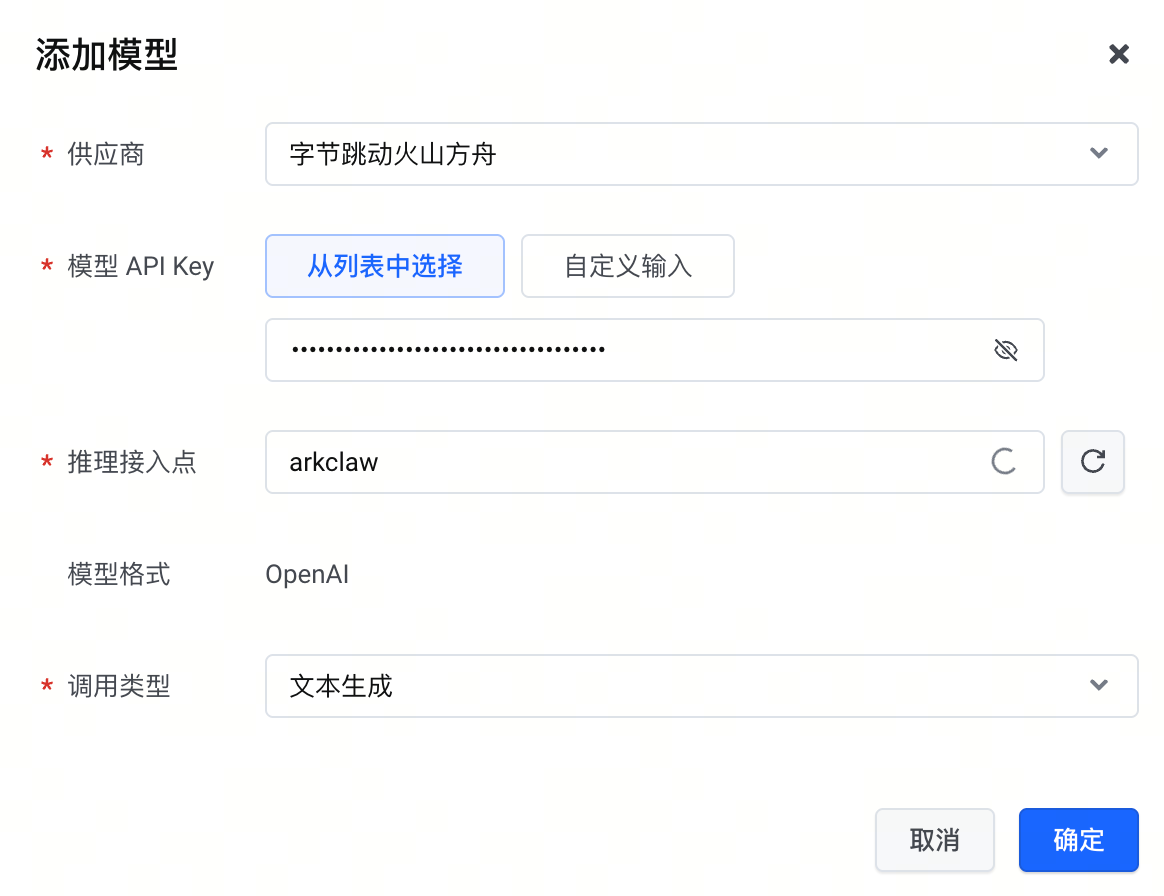Confirm with the 确定 button
Image resolution: width=1164 pixels, height=896 pixels.
(x=1078, y=840)
